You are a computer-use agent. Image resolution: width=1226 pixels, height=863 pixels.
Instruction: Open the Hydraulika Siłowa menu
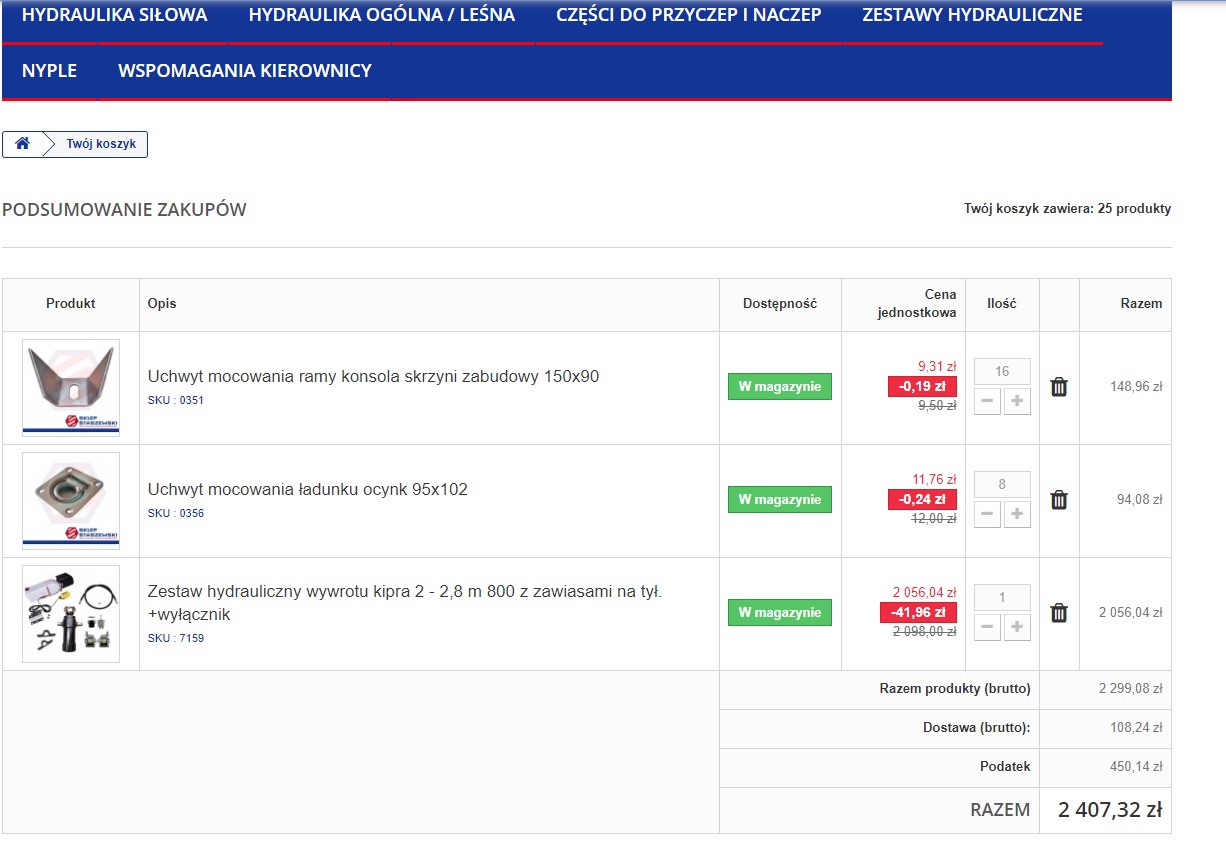[x=115, y=15]
